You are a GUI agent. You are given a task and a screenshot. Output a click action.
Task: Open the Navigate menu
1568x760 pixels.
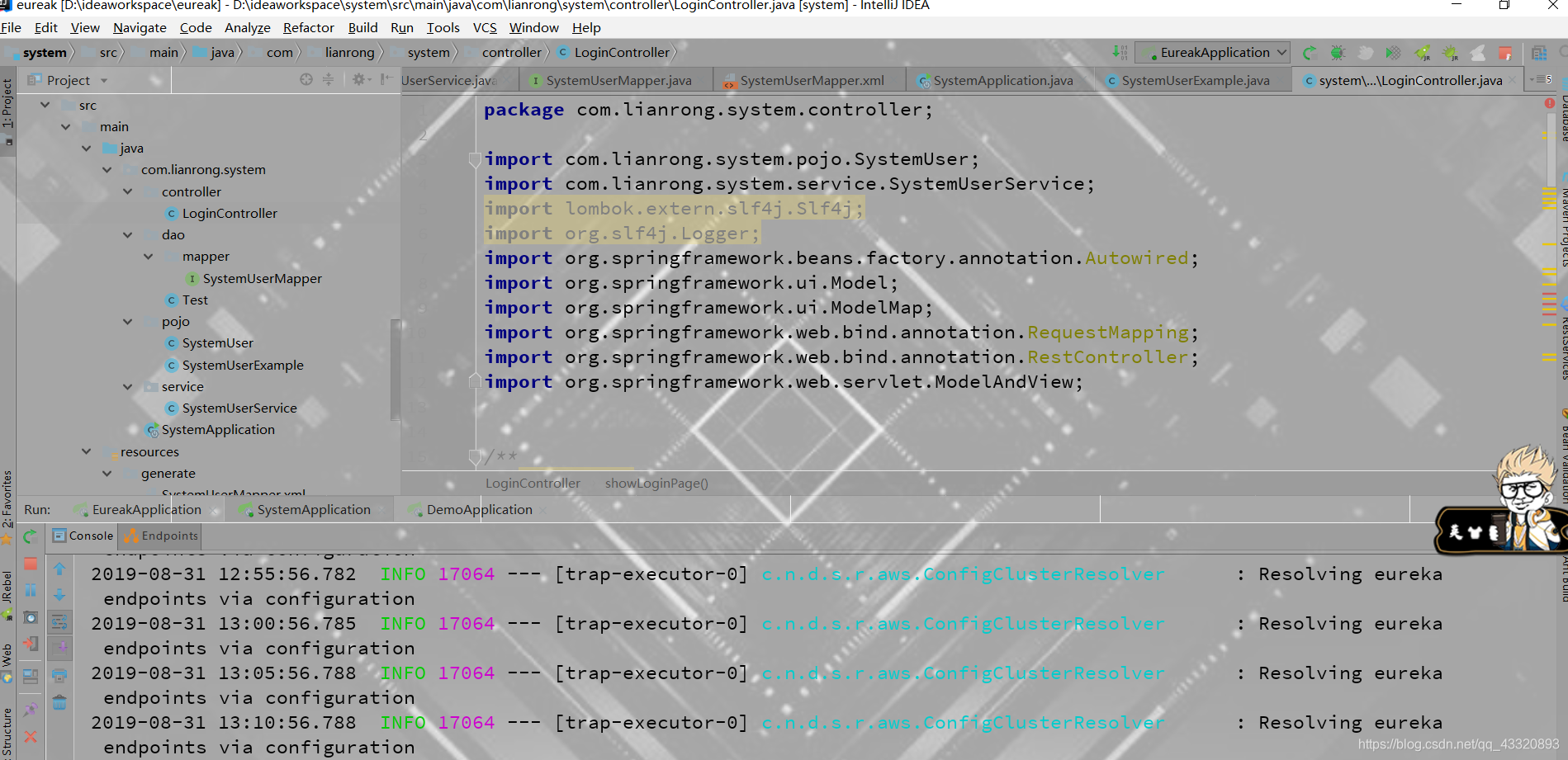(140, 27)
